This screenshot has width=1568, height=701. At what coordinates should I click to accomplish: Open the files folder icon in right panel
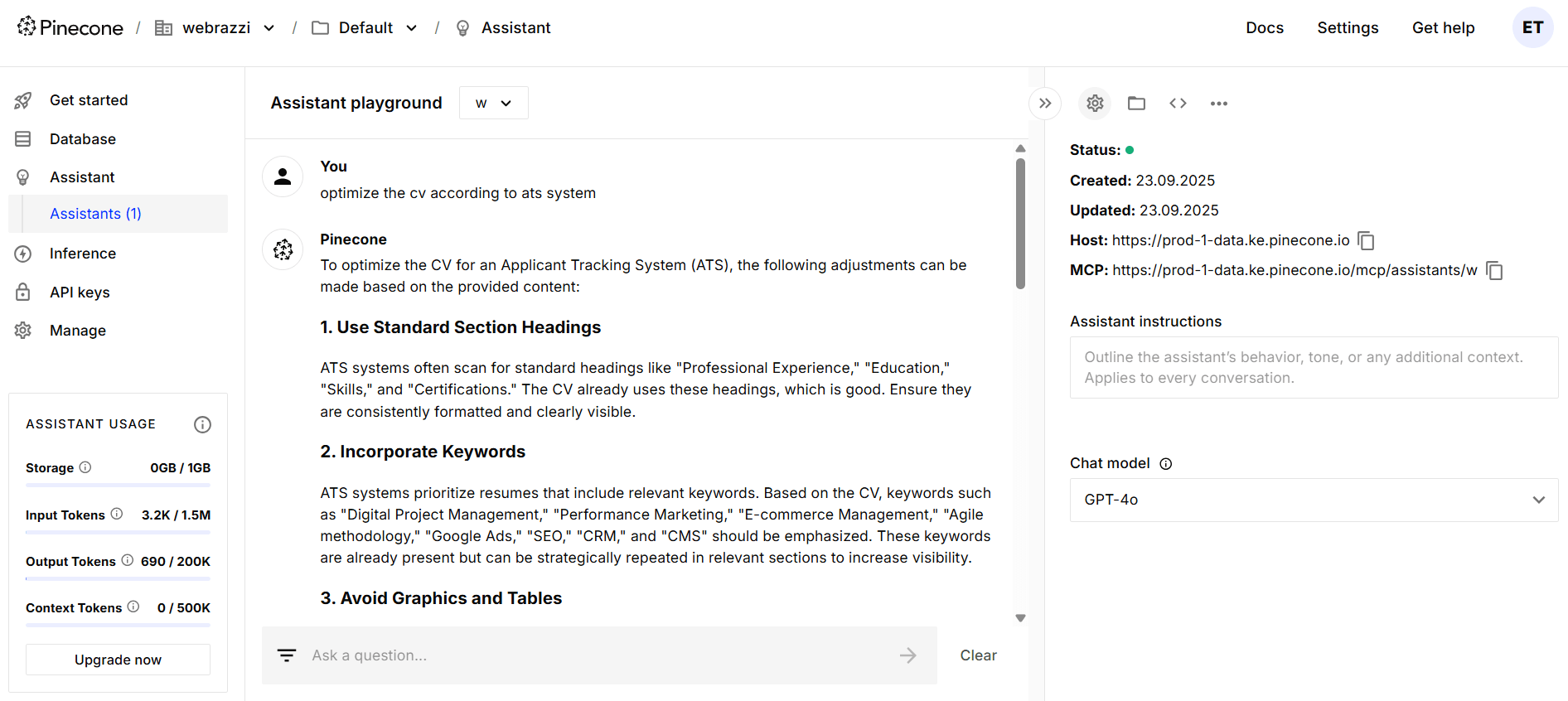click(1136, 104)
